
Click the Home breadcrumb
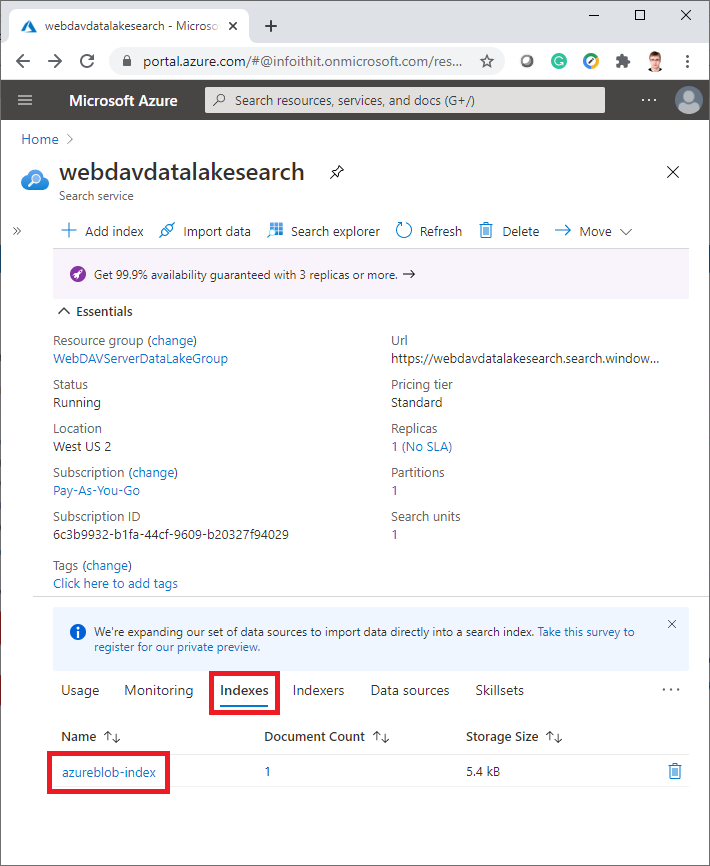pos(40,139)
